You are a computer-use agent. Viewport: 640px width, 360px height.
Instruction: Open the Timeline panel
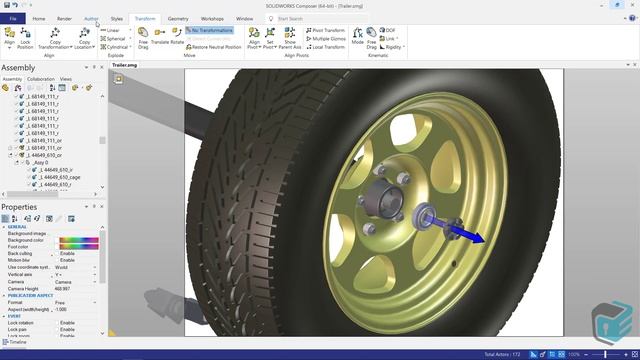14,342
